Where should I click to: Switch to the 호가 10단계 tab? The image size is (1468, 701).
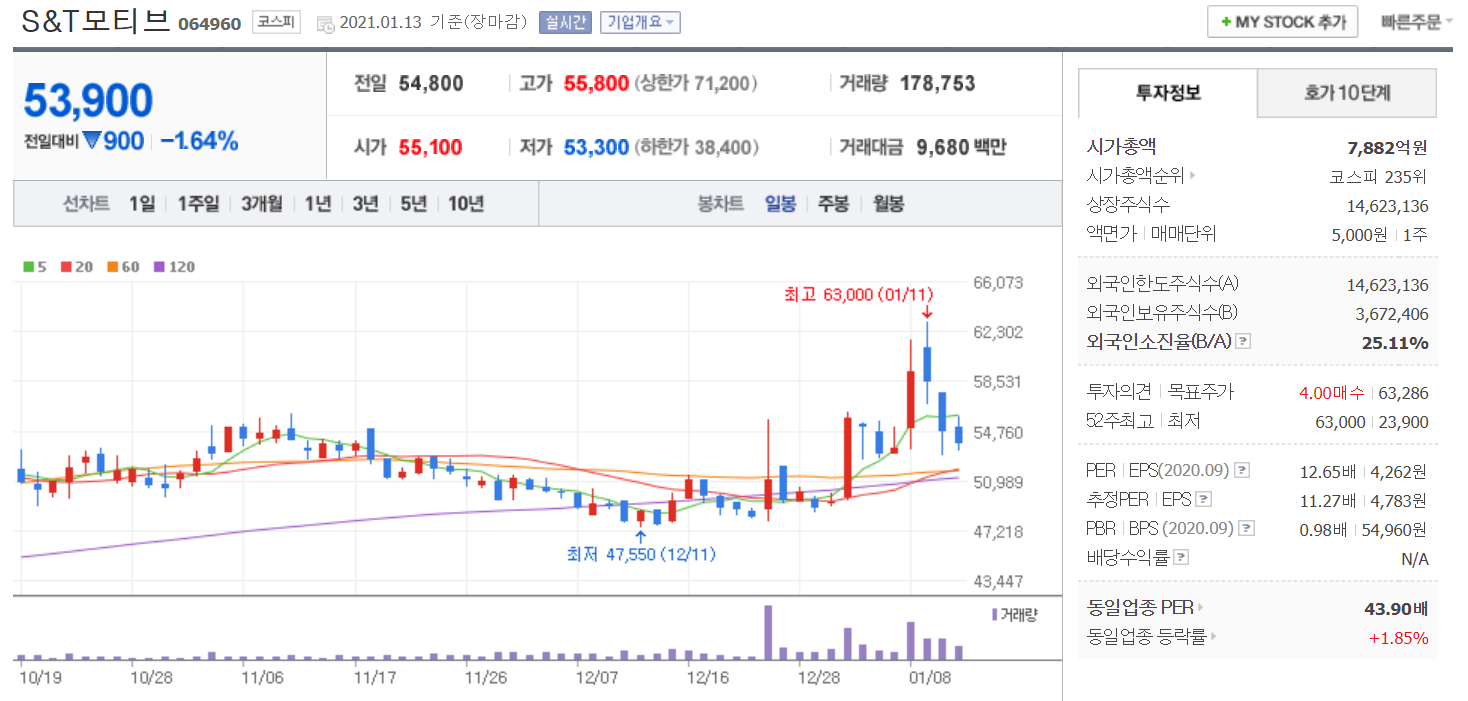pos(1346,94)
